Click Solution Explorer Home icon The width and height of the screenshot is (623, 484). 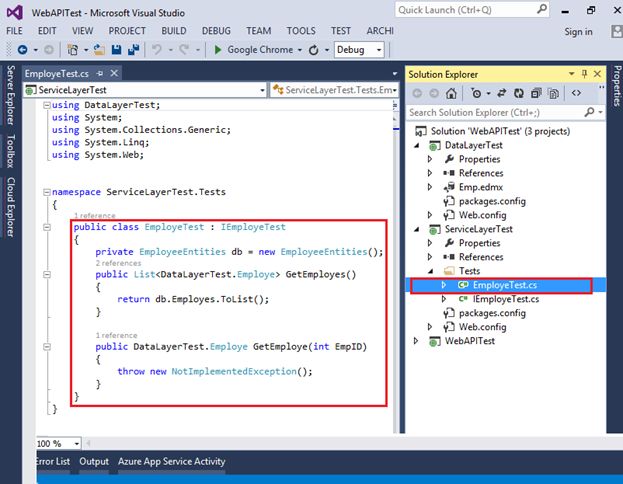click(x=451, y=93)
